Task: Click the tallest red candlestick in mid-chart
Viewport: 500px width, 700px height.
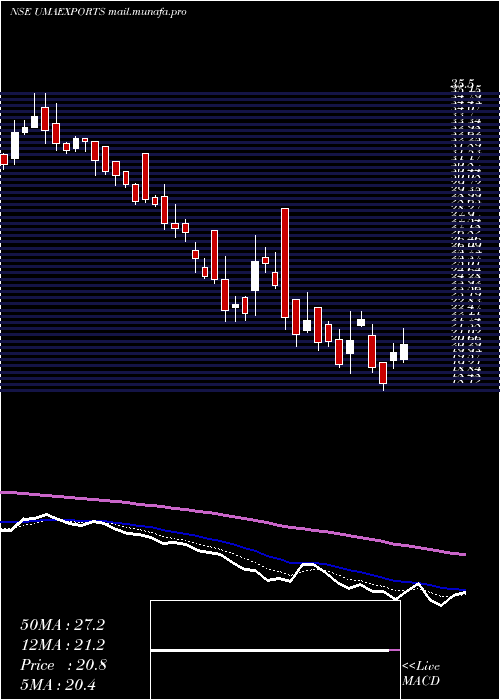Action: [285, 263]
